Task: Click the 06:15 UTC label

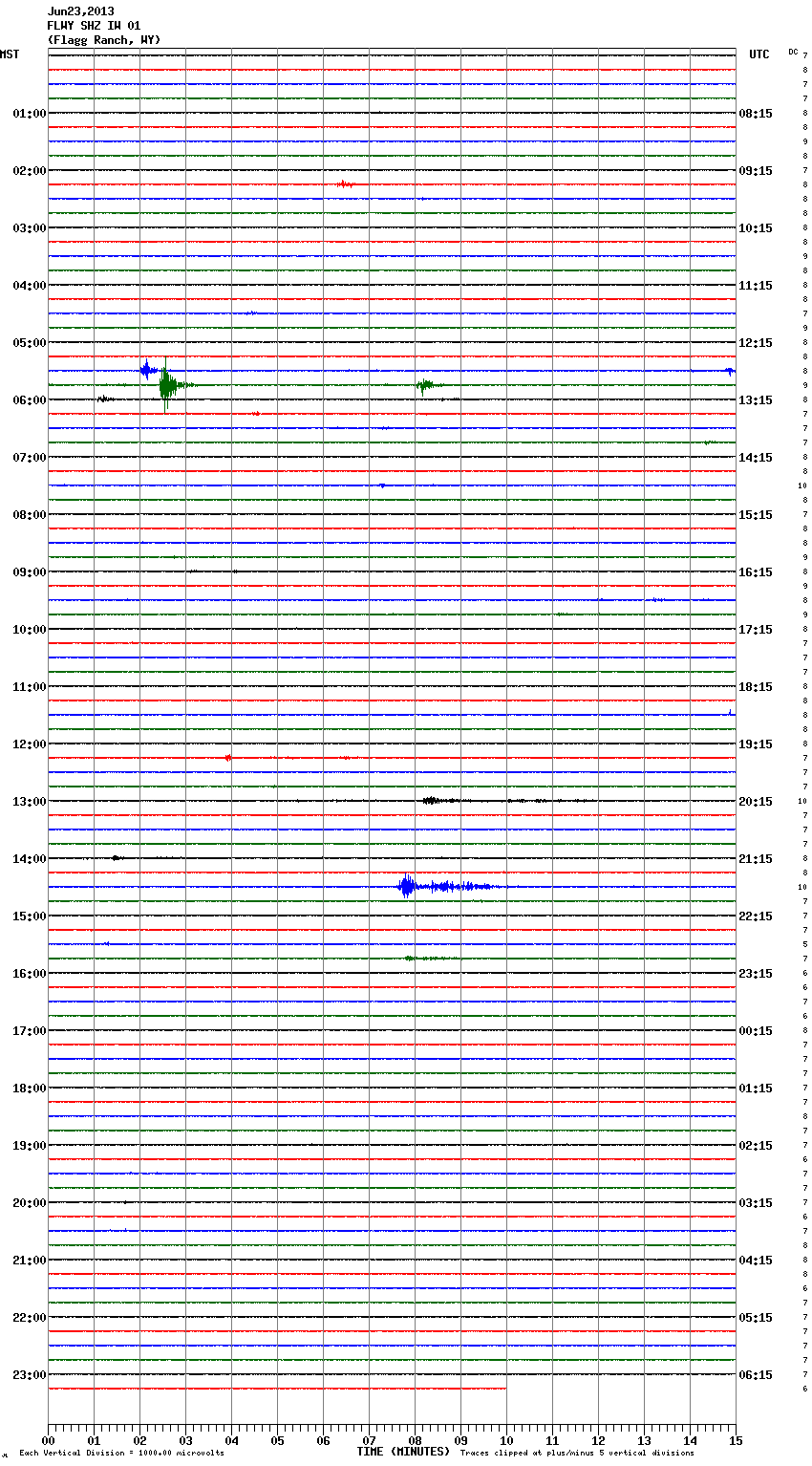Action: tap(756, 1374)
